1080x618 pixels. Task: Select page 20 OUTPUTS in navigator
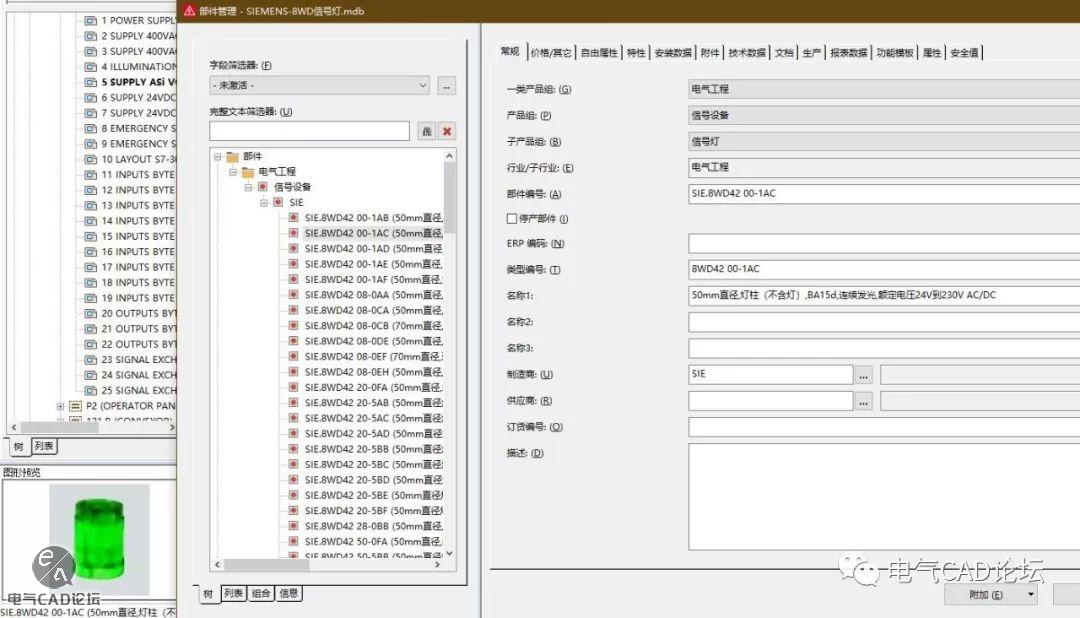138,313
